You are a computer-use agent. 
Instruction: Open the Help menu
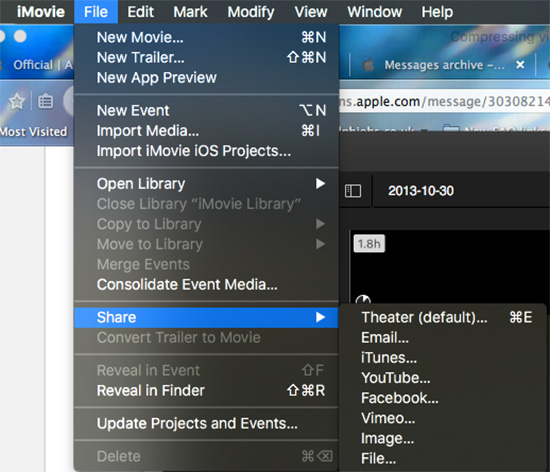pyautogui.click(x=437, y=12)
